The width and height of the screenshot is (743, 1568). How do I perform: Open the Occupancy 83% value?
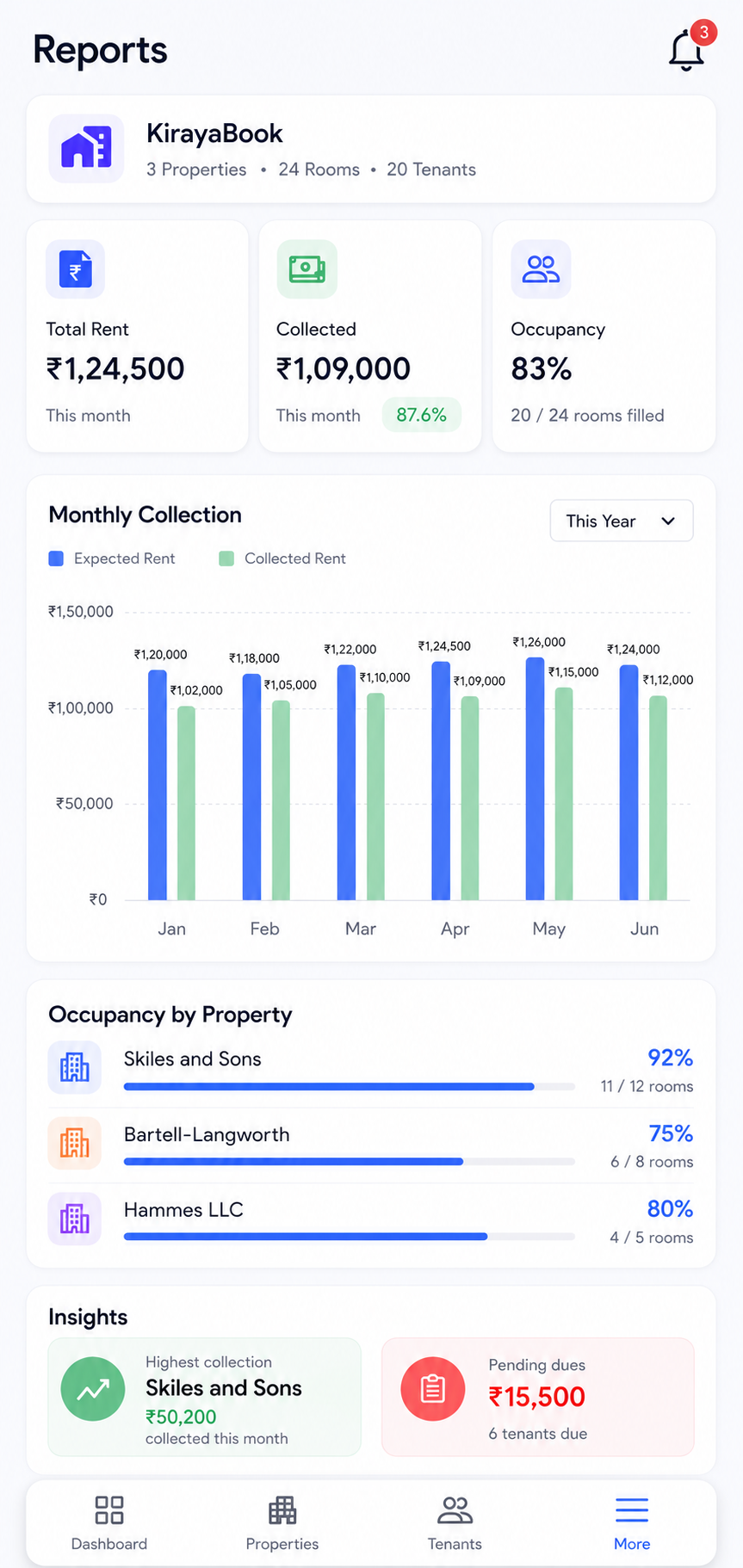coord(542,369)
